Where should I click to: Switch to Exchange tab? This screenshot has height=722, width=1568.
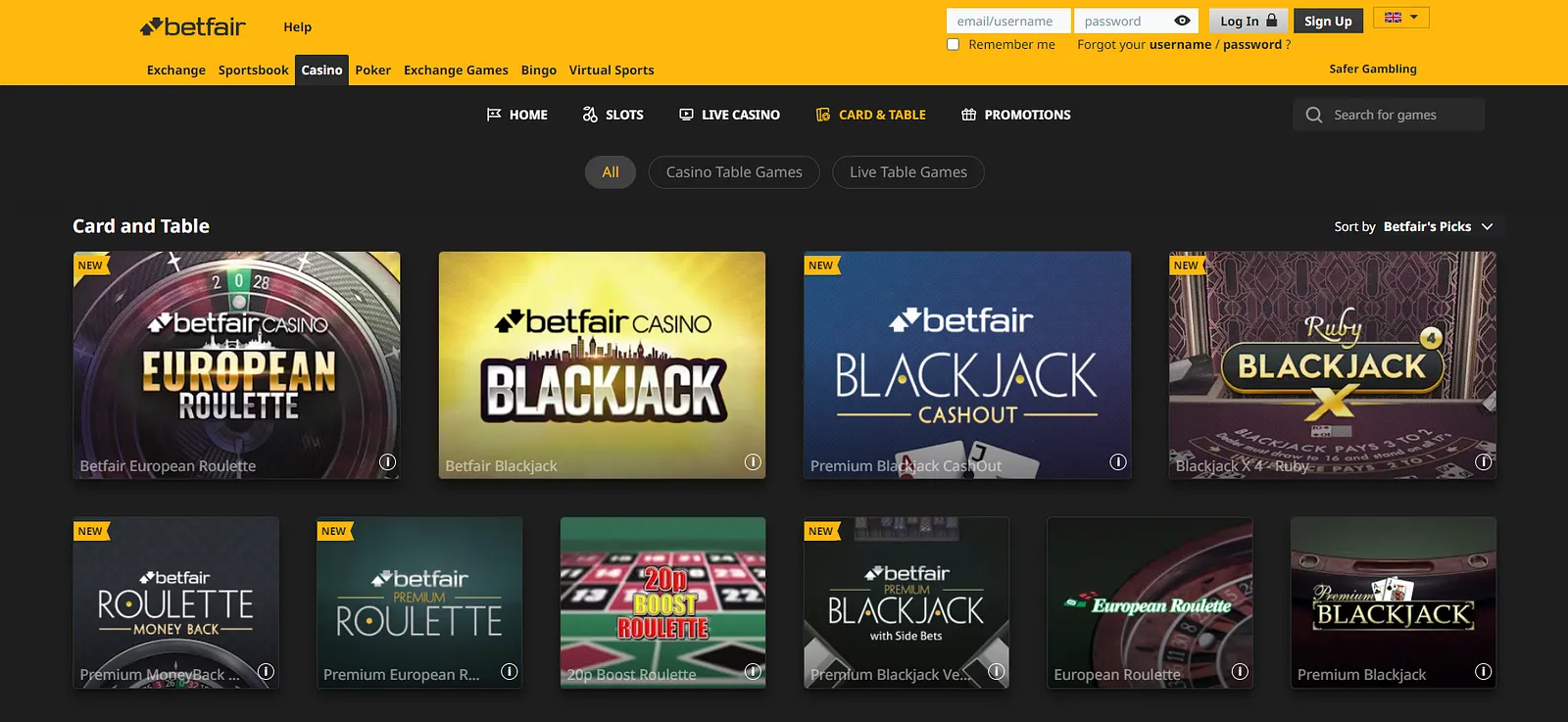(176, 70)
